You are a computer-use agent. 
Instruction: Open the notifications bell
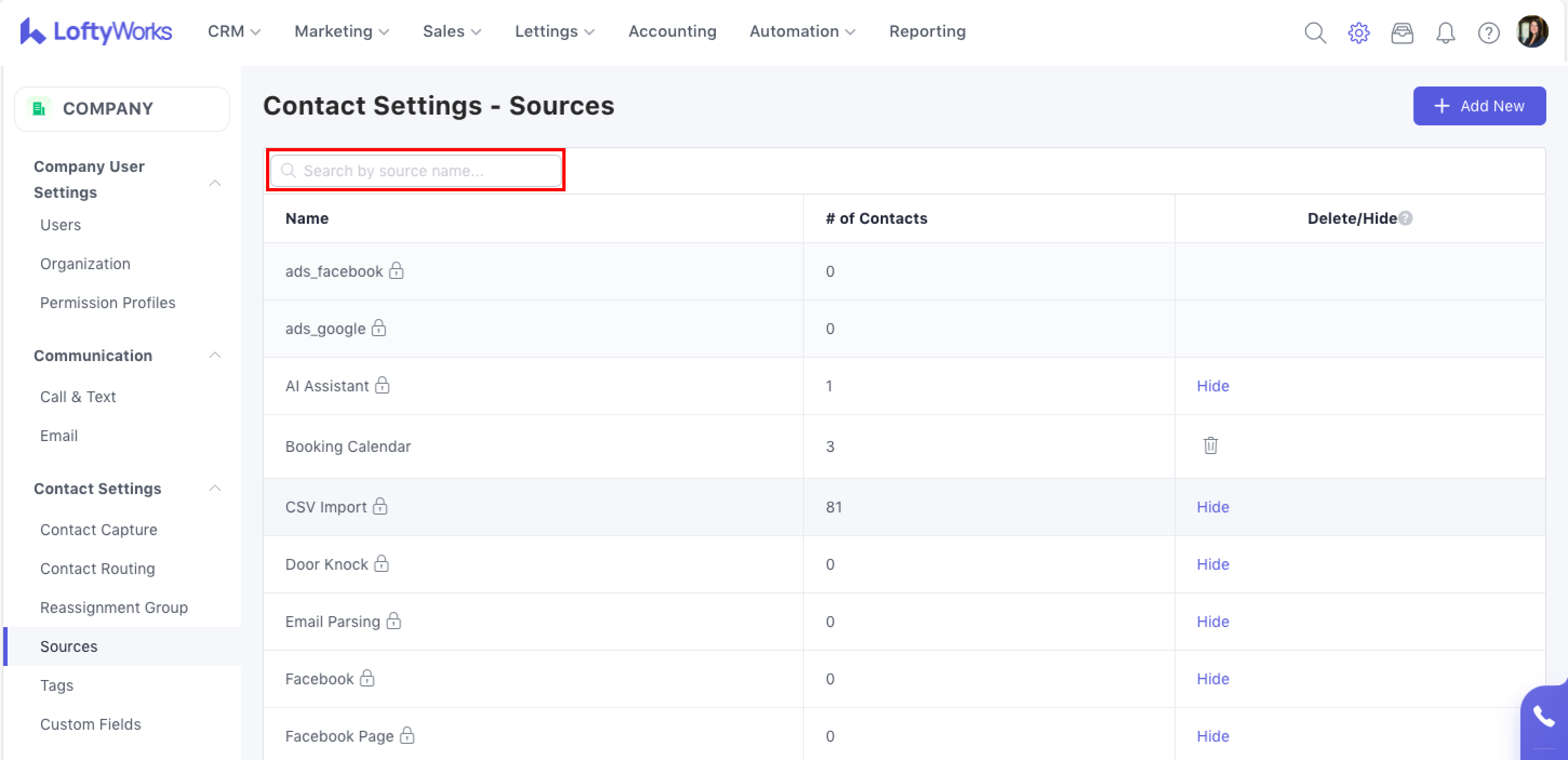[1445, 32]
